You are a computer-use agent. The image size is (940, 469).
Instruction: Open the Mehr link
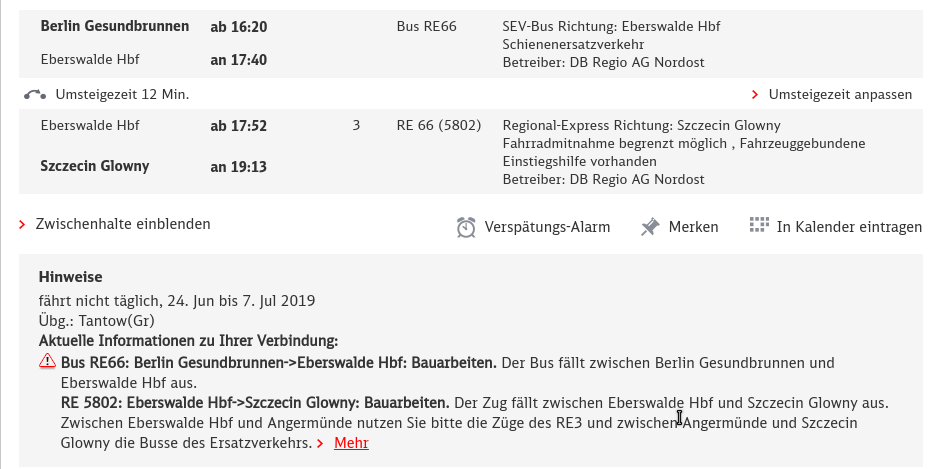coord(351,443)
